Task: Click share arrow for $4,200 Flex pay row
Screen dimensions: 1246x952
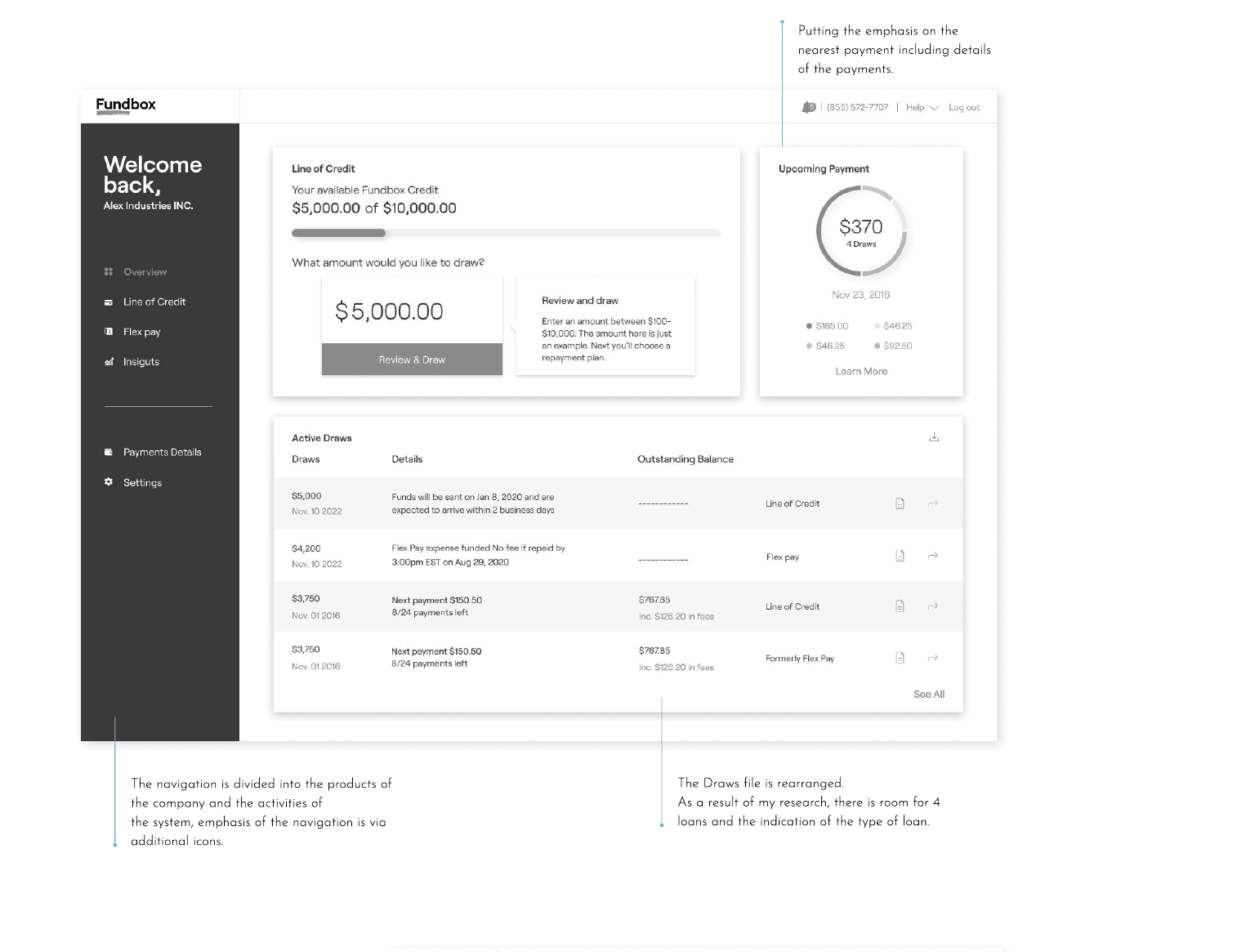Action: [933, 556]
